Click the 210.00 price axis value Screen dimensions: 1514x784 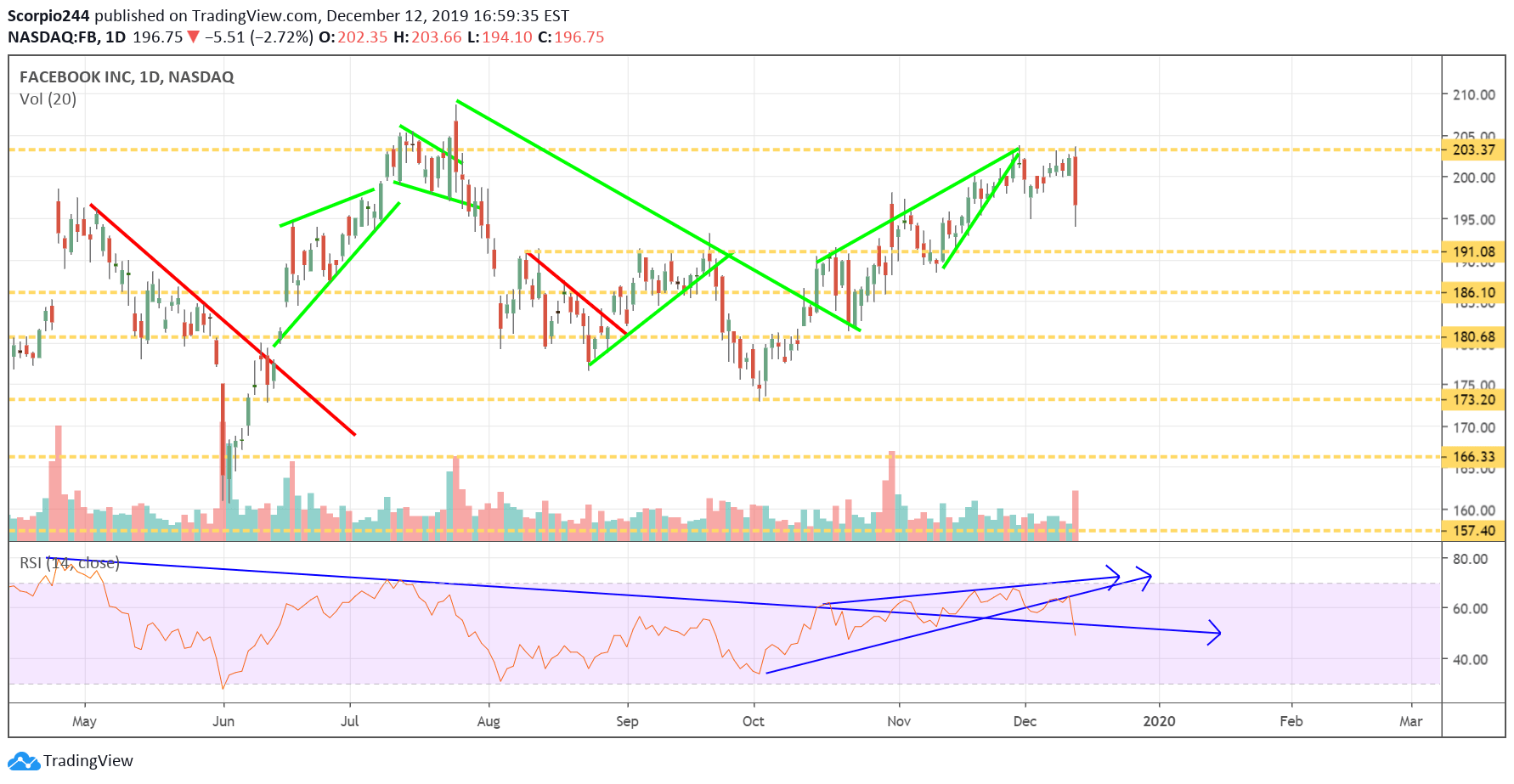[1473, 95]
